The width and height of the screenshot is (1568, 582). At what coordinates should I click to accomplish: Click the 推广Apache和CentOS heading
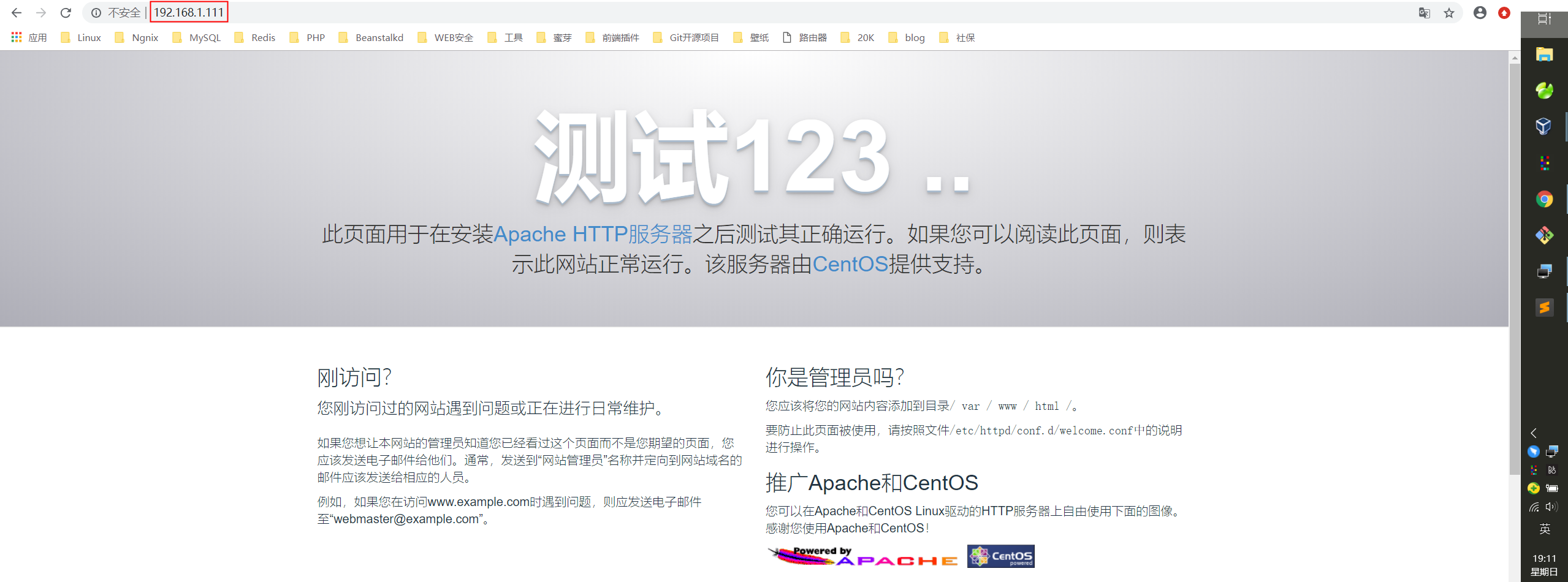pyautogui.click(x=872, y=483)
